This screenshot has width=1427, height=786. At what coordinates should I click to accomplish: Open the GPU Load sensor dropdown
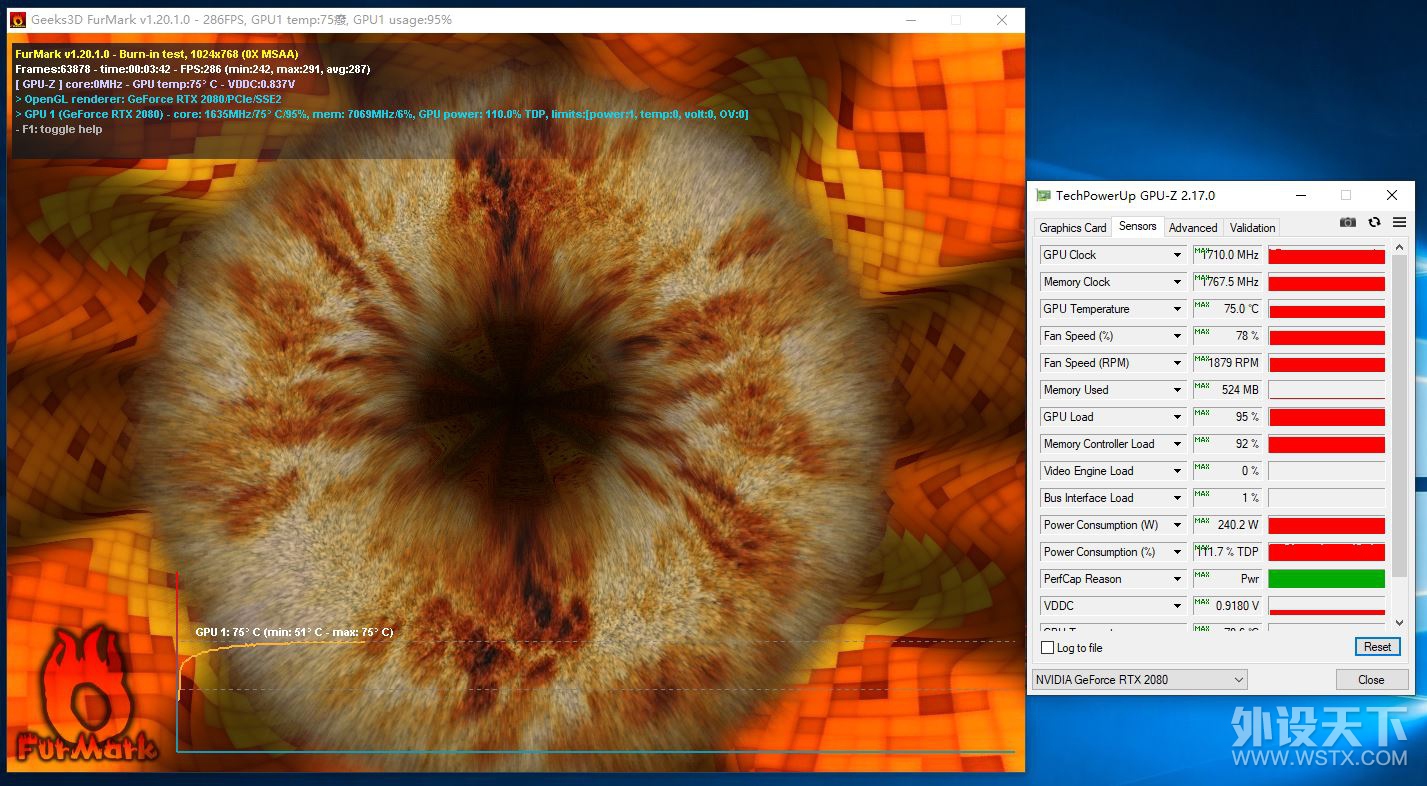tap(1177, 417)
